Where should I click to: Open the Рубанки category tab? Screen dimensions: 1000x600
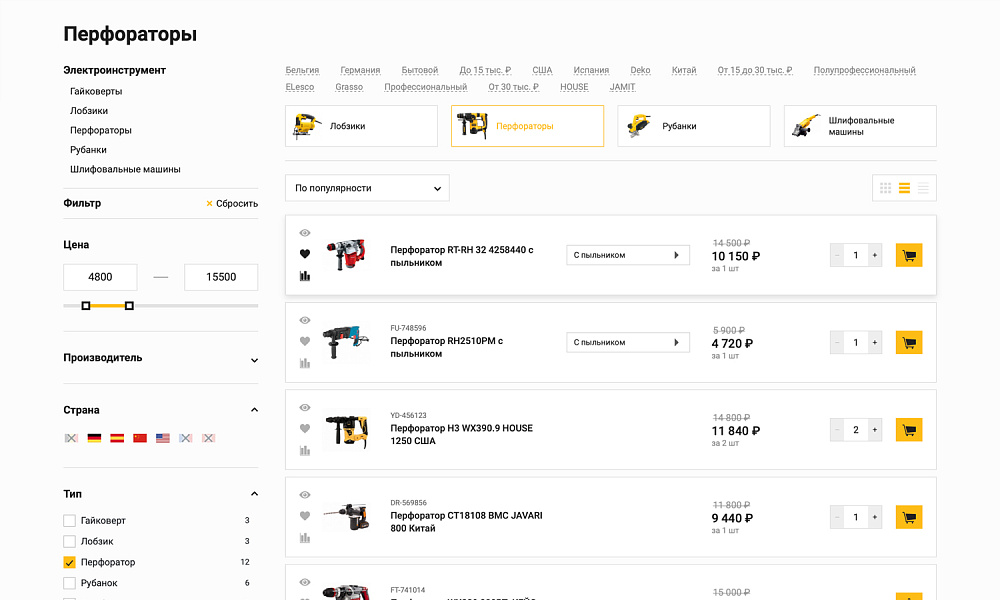(x=693, y=126)
